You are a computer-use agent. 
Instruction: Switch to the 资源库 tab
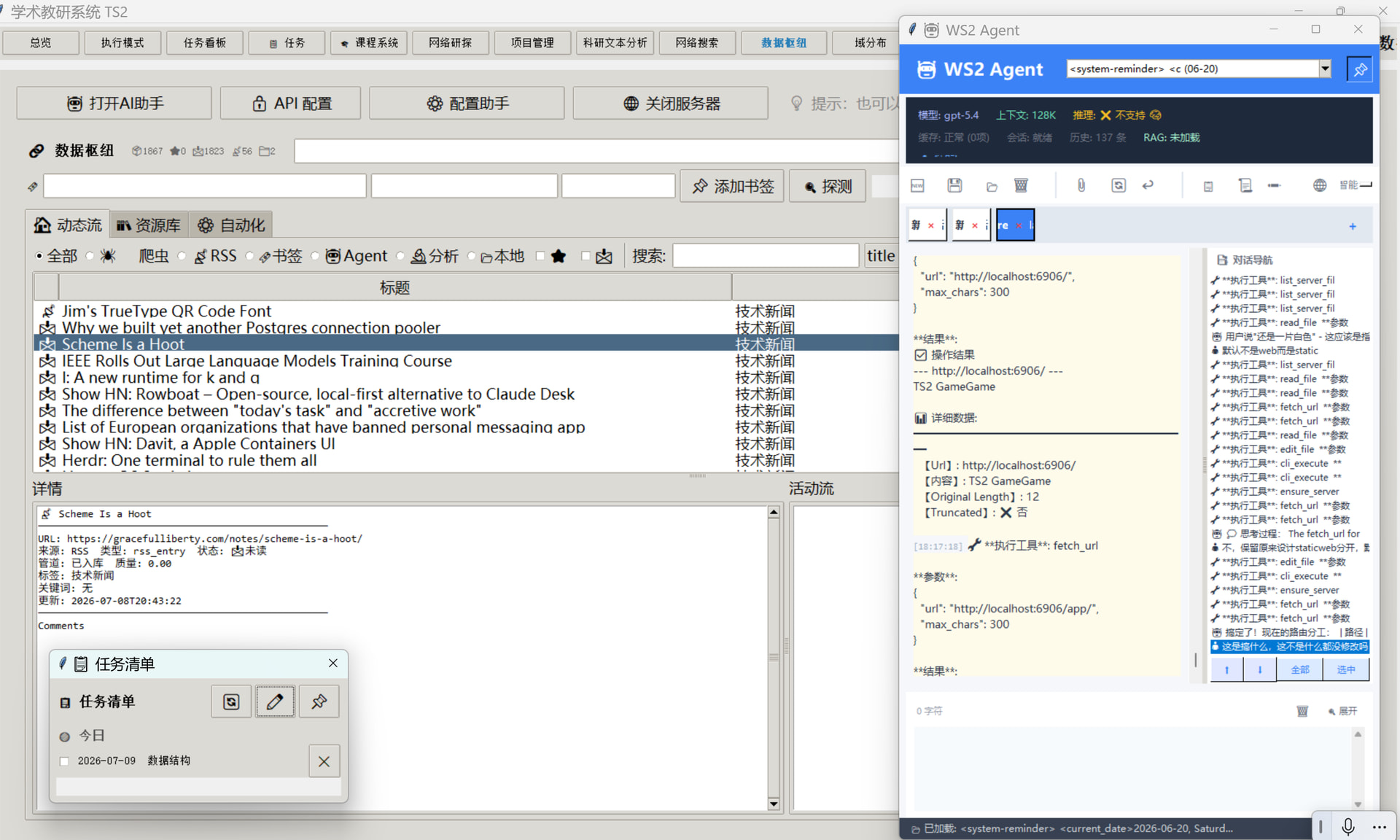coord(149,225)
